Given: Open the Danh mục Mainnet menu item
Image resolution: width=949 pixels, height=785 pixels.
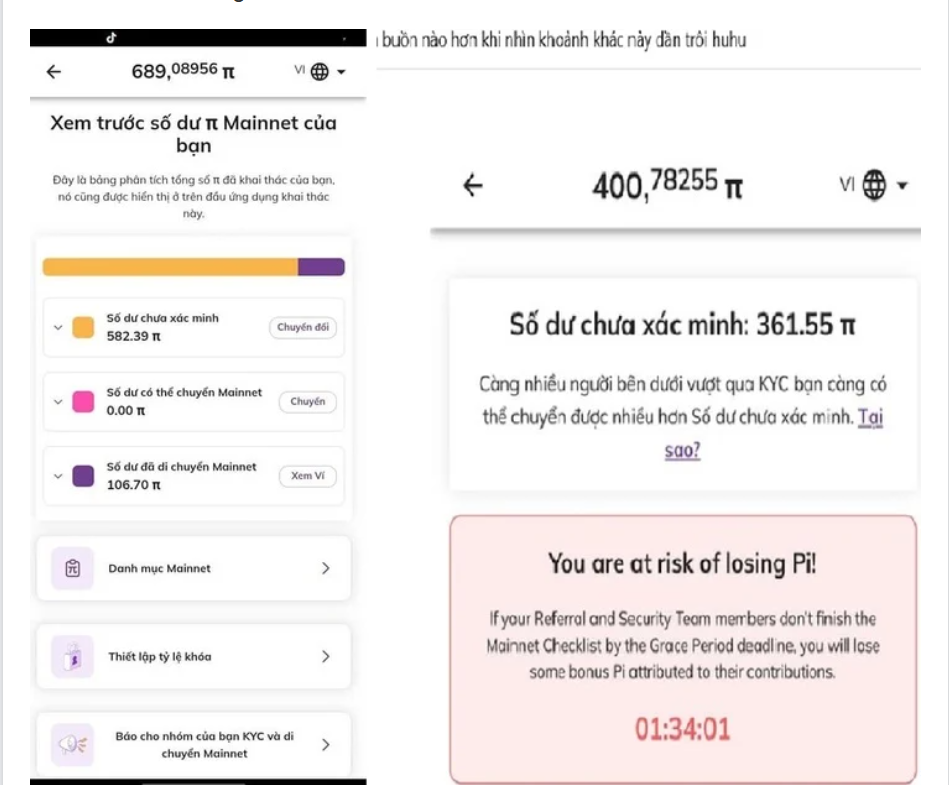Looking at the screenshot, I should tap(194, 568).
